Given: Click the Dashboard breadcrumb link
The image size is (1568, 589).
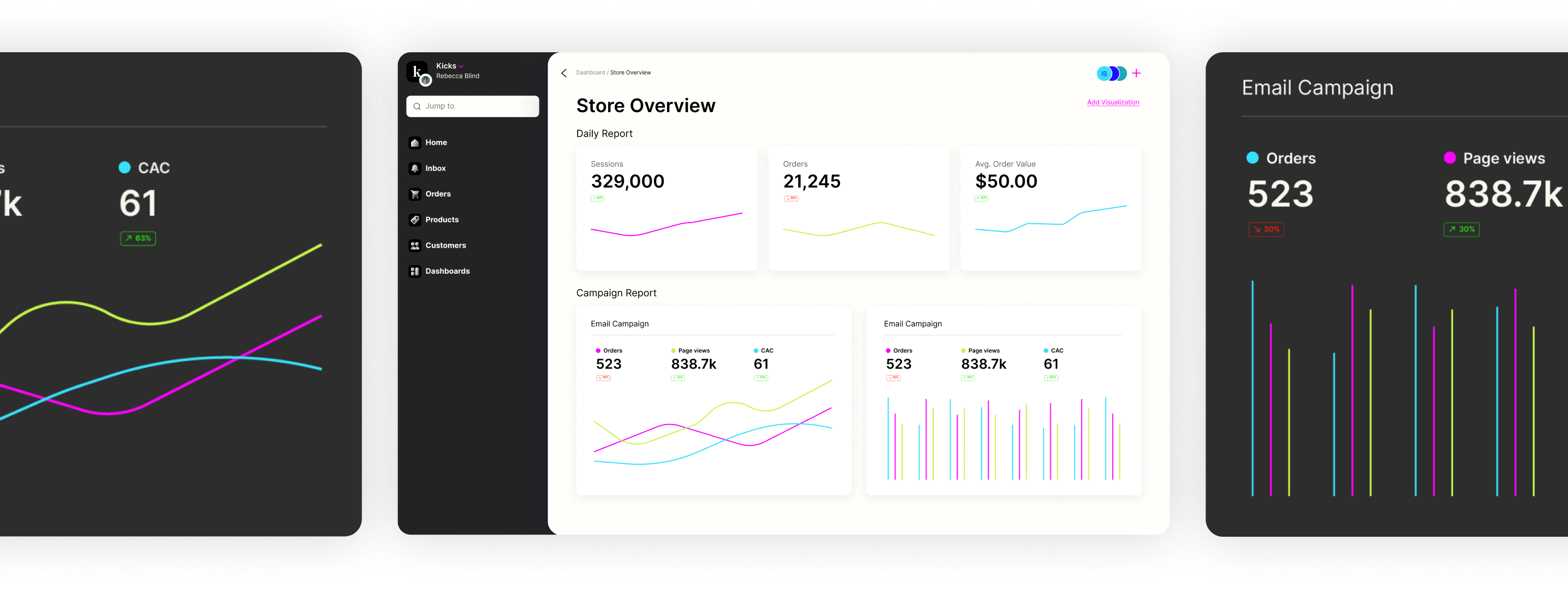Looking at the screenshot, I should tap(590, 72).
